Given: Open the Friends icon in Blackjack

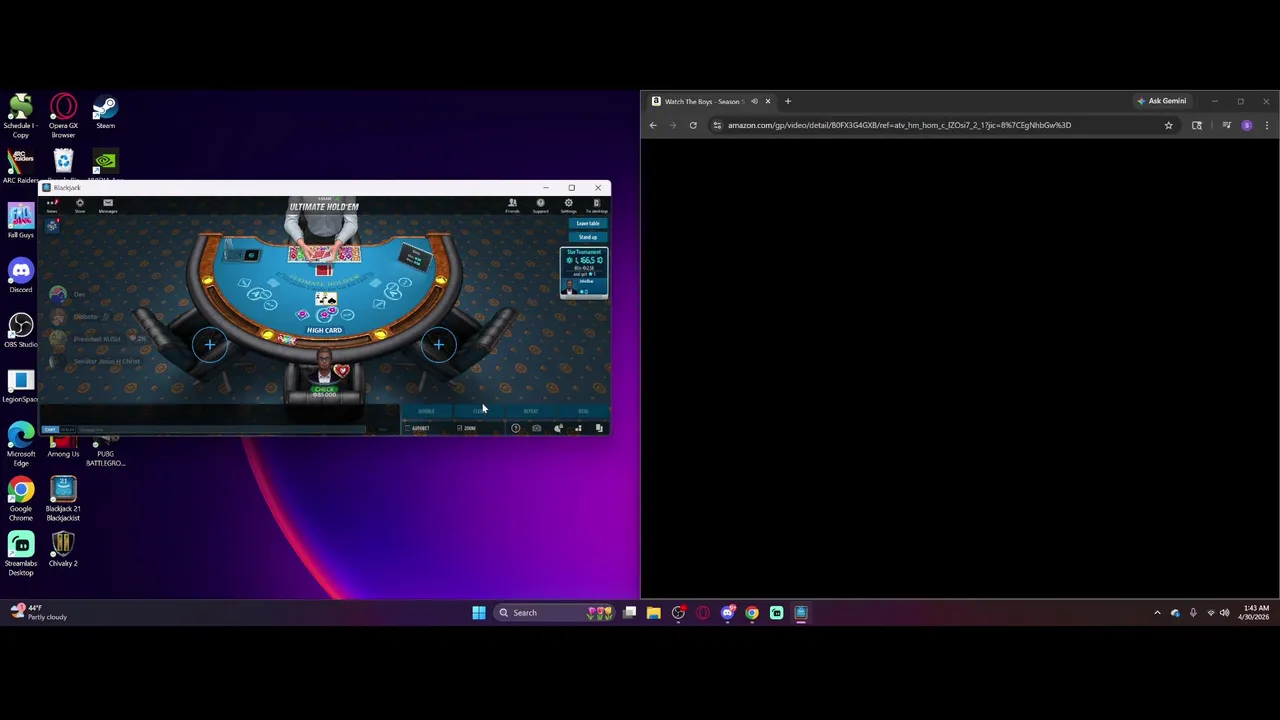Looking at the screenshot, I should pyautogui.click(x=512, y=205).
